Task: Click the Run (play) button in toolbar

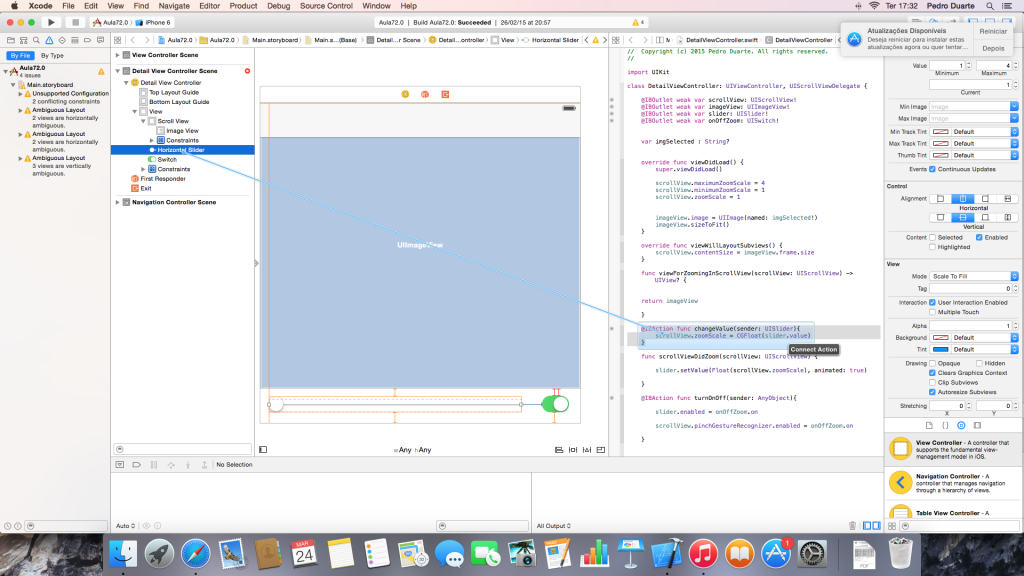Action: pyautogui.click(x=51, y=21)
